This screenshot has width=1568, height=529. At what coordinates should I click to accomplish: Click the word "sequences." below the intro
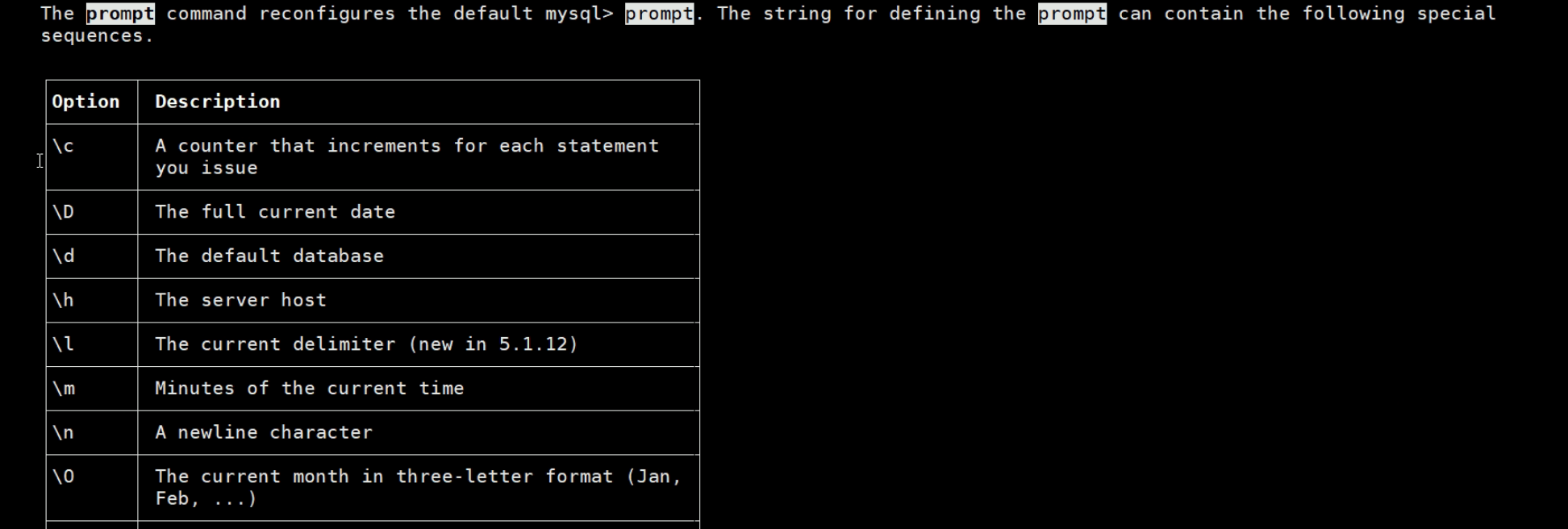(x=97, y=36)
